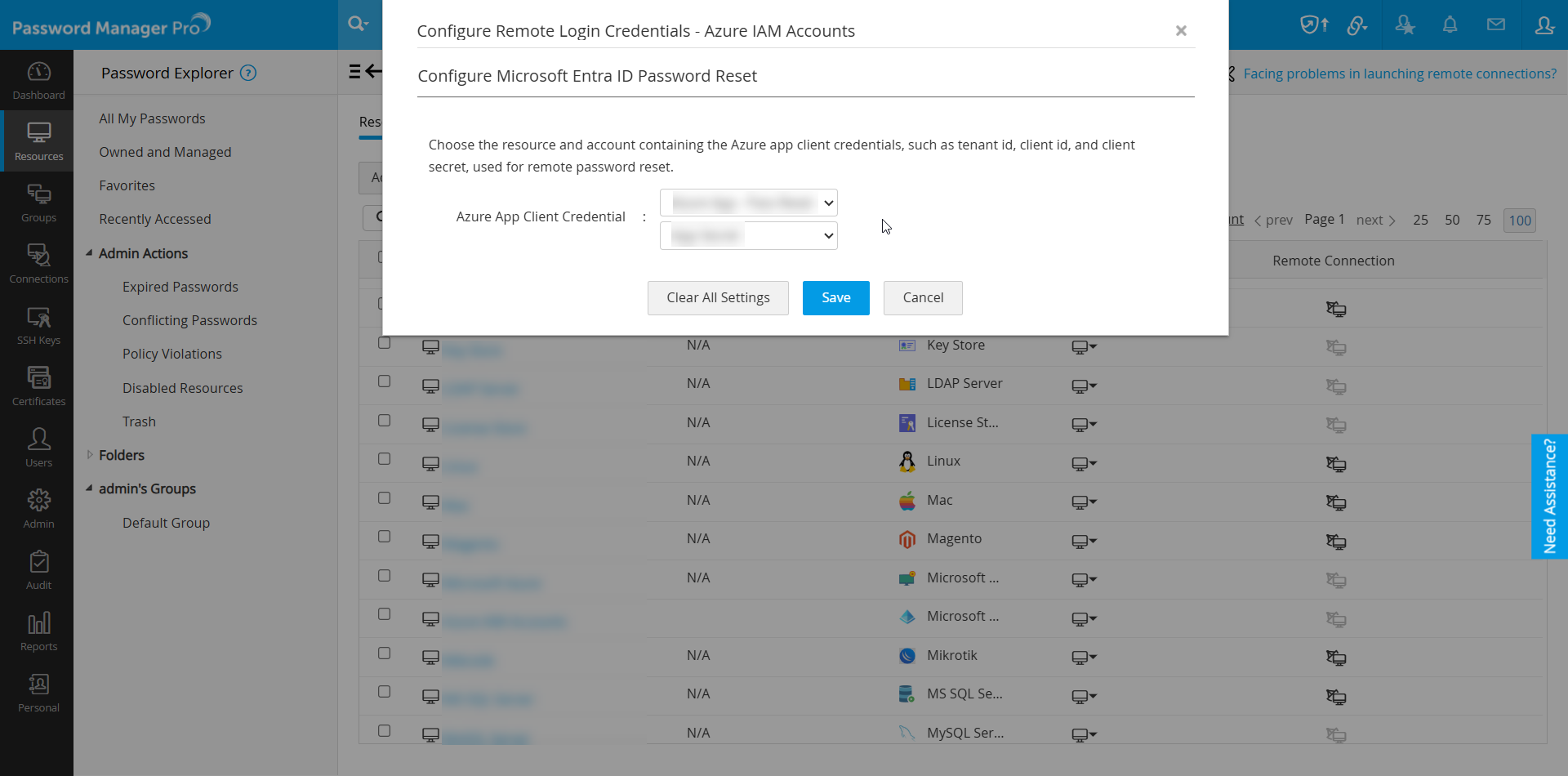Click the Linux penguin resource type icon
This screenshot has width=1568, height=776.
(x=907, y=462)
